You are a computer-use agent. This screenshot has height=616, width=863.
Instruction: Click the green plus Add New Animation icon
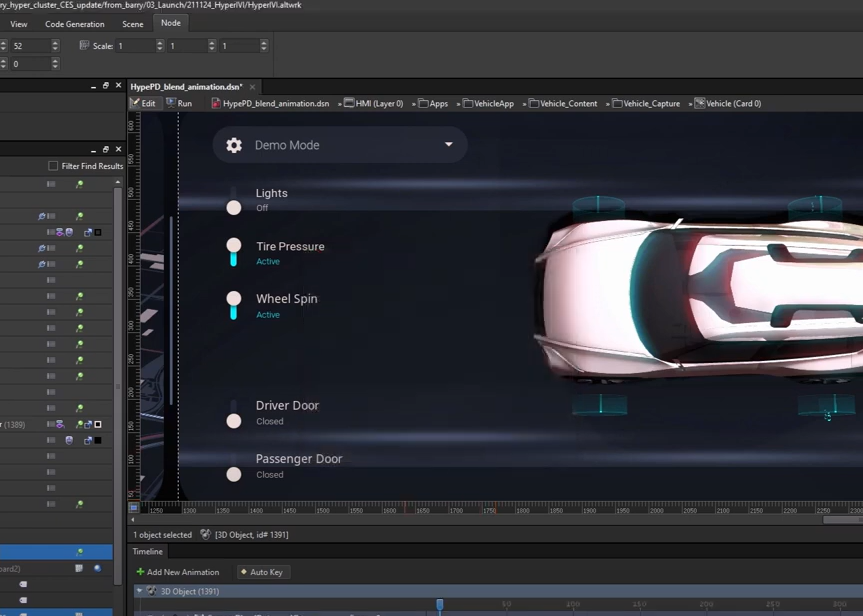coord(140,572)
